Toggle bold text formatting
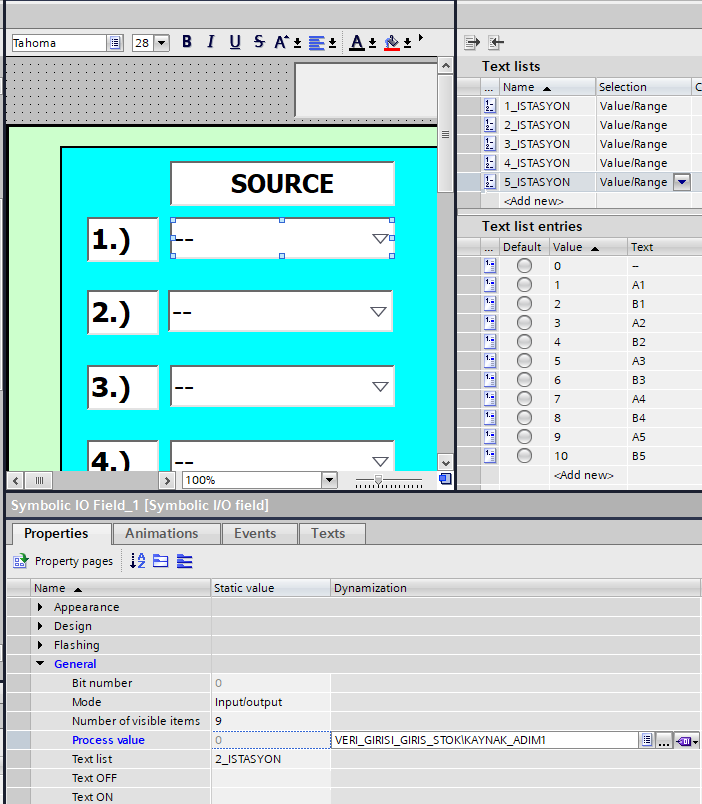 click(x=187, y=42)
